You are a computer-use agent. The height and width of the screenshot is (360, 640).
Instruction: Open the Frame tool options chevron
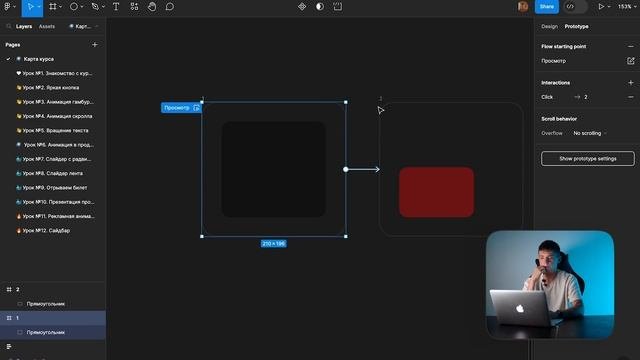[60, 7]
